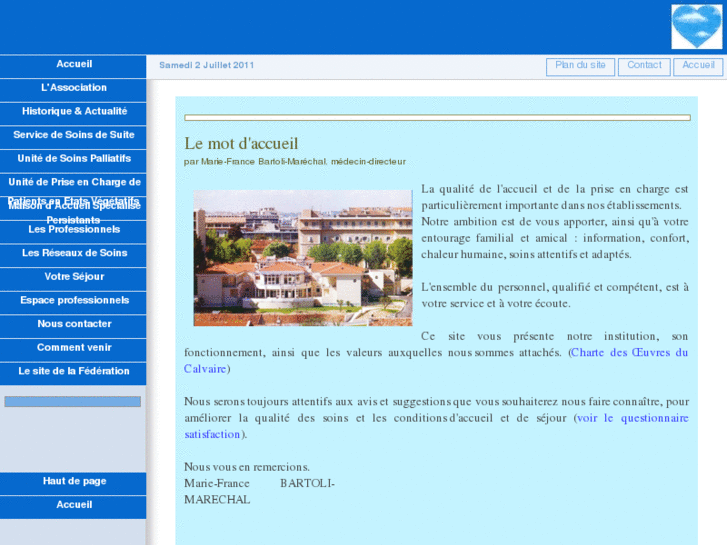Open Les Professionnels page
727x545 pixels.
point(73,232)
